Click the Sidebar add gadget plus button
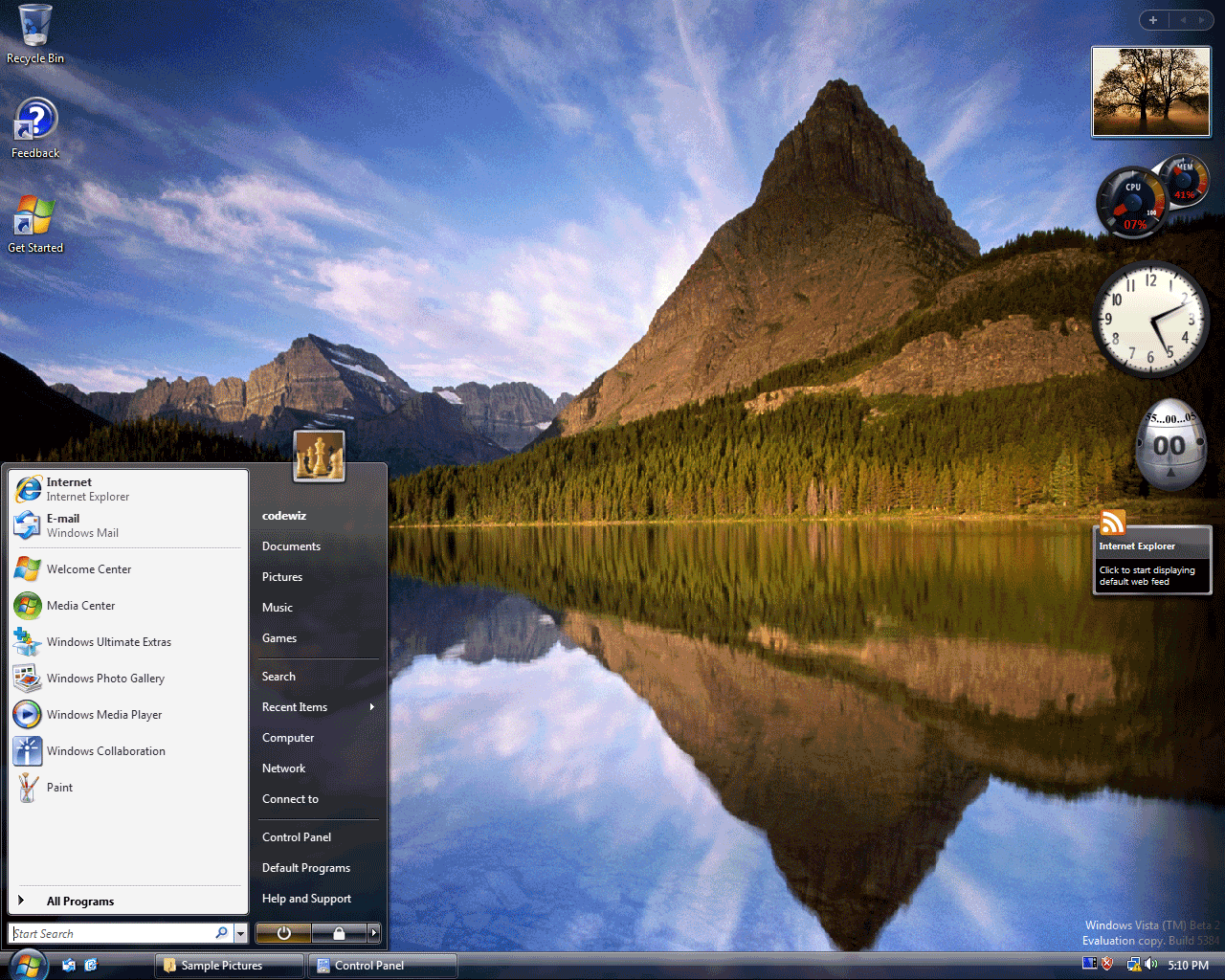The height and width of the screenshot is (980, 1225). [1153, 20]
